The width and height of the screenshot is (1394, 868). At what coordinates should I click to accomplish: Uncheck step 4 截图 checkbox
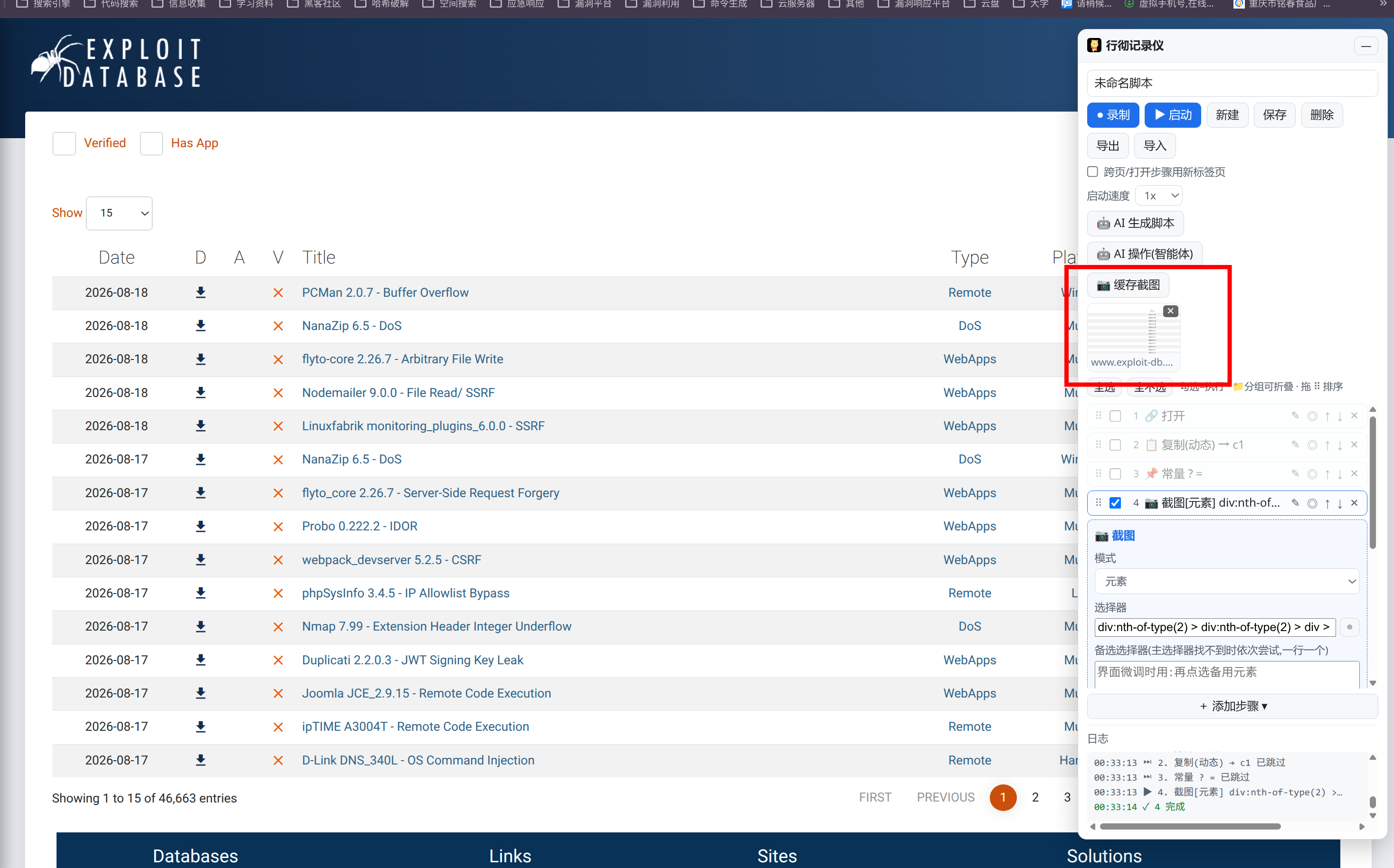[x=1115, y=503]
